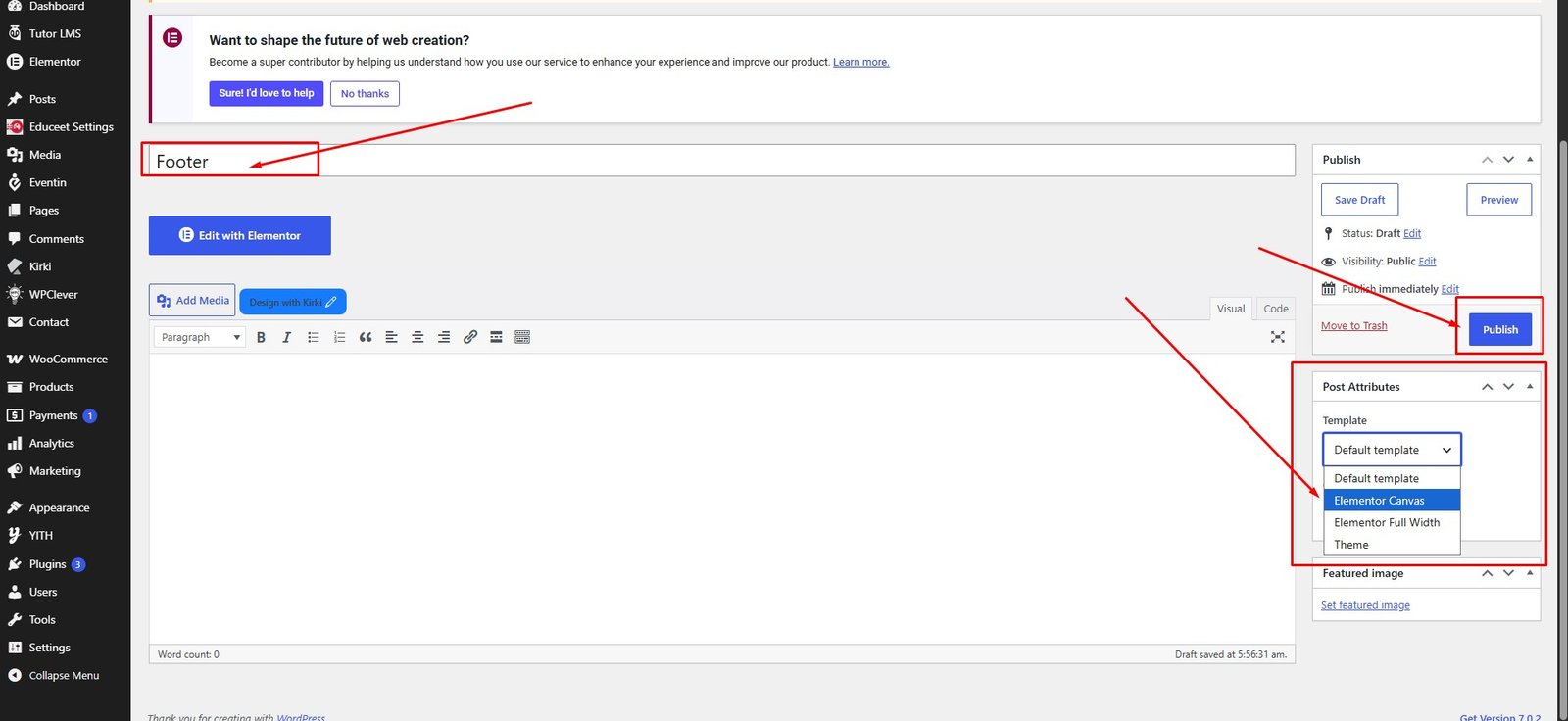Choose Elementor Canvas template option
The width and height of the screenshot is (1568, 721).
(x=1392, y=501)
